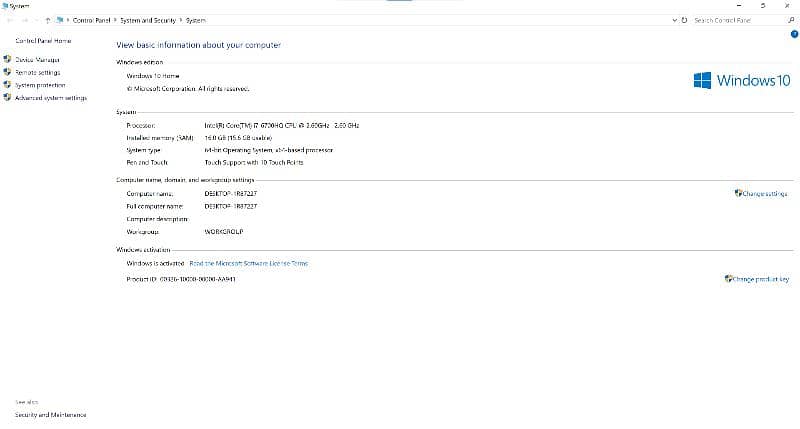This screenshot has width=800, height=429.
Task: Click the System protection shield icon
Action: tap(8, 85)
